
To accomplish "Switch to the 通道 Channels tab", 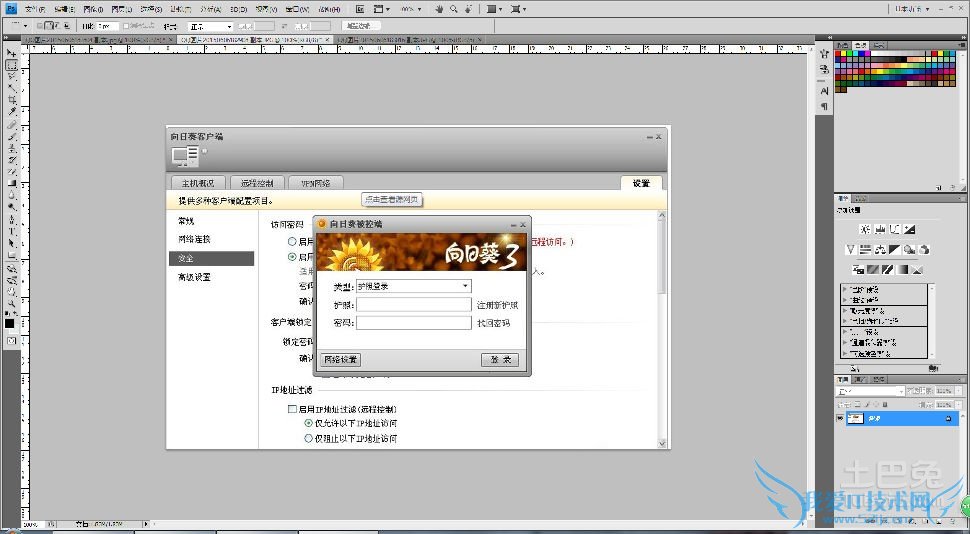I will (860, 379).
